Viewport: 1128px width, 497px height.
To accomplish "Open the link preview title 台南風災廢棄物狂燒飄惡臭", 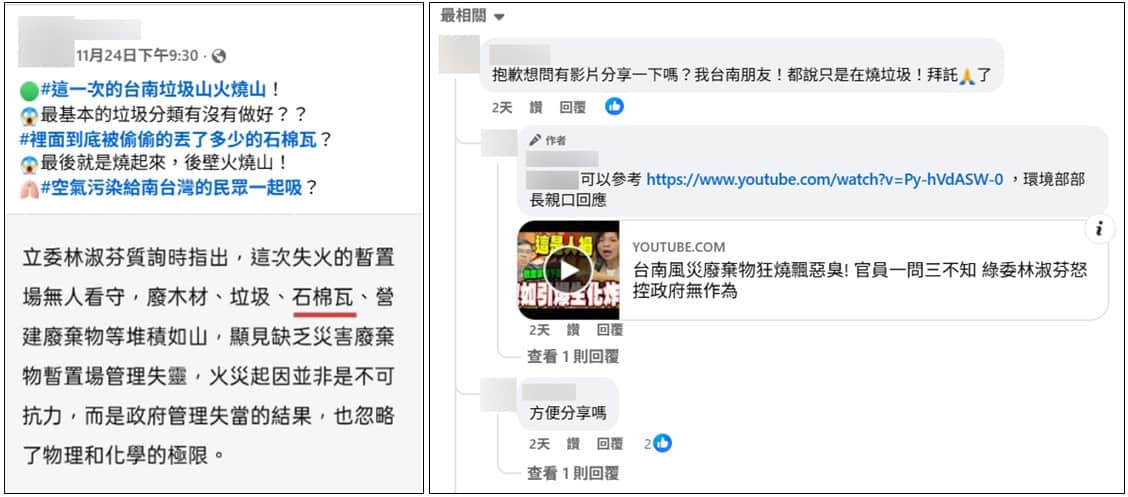I will pyautogui.click(x=860, y=281).
